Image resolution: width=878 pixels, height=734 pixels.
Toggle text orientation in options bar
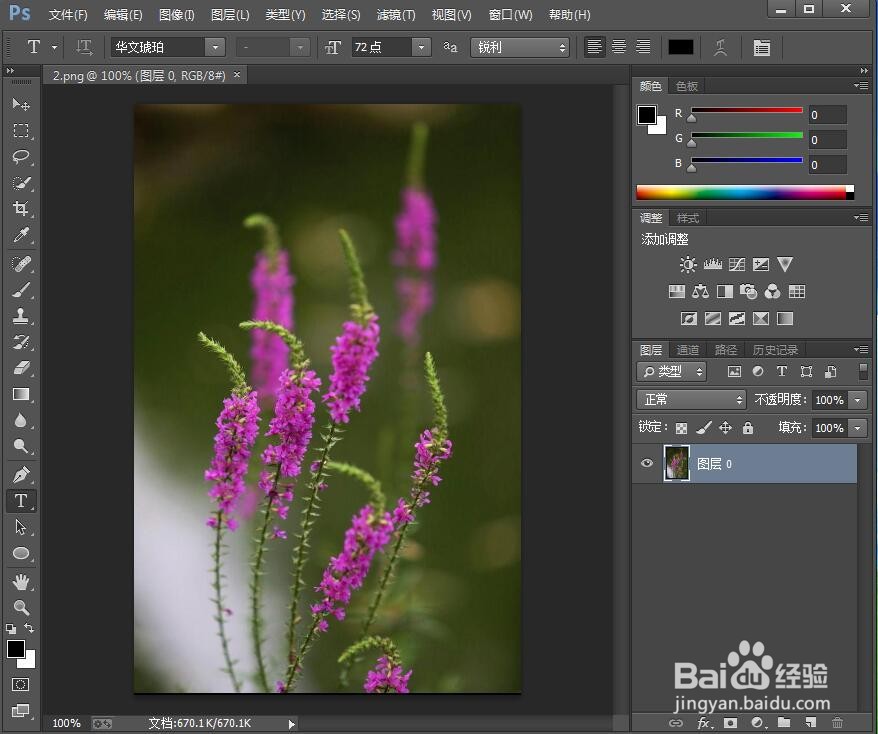(84, 47)
